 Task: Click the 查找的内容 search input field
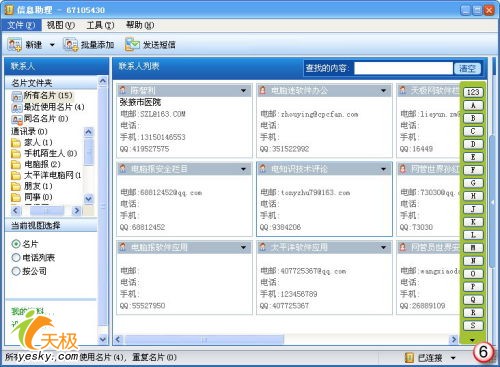click(403, 68)
